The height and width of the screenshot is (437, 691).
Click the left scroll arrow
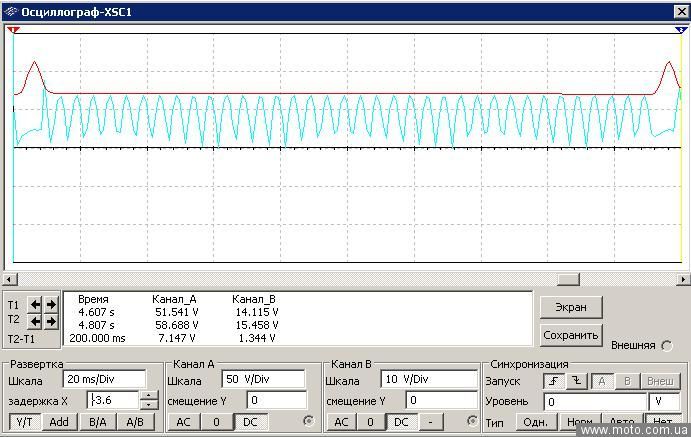10,279
